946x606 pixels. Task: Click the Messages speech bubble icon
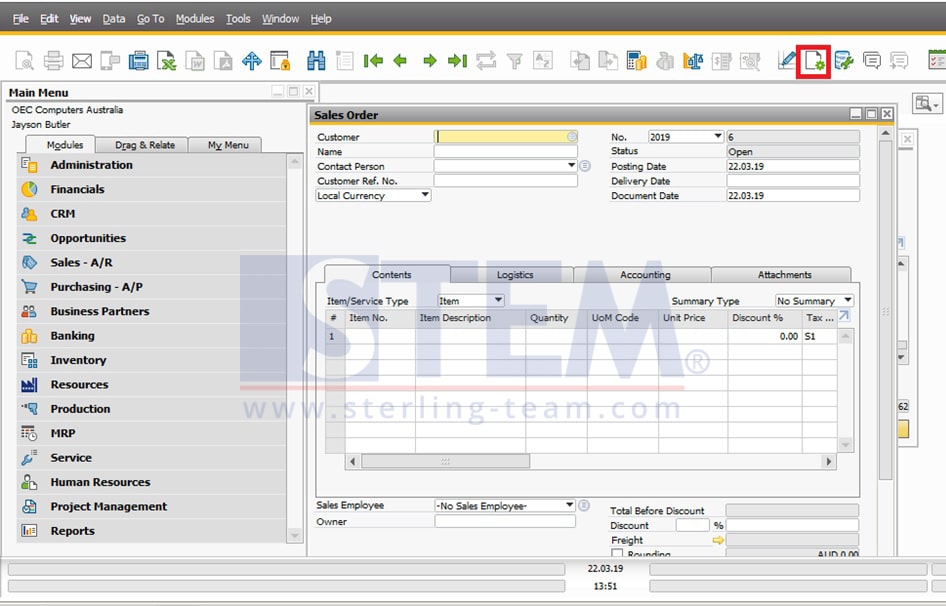[x=872, y=60]
